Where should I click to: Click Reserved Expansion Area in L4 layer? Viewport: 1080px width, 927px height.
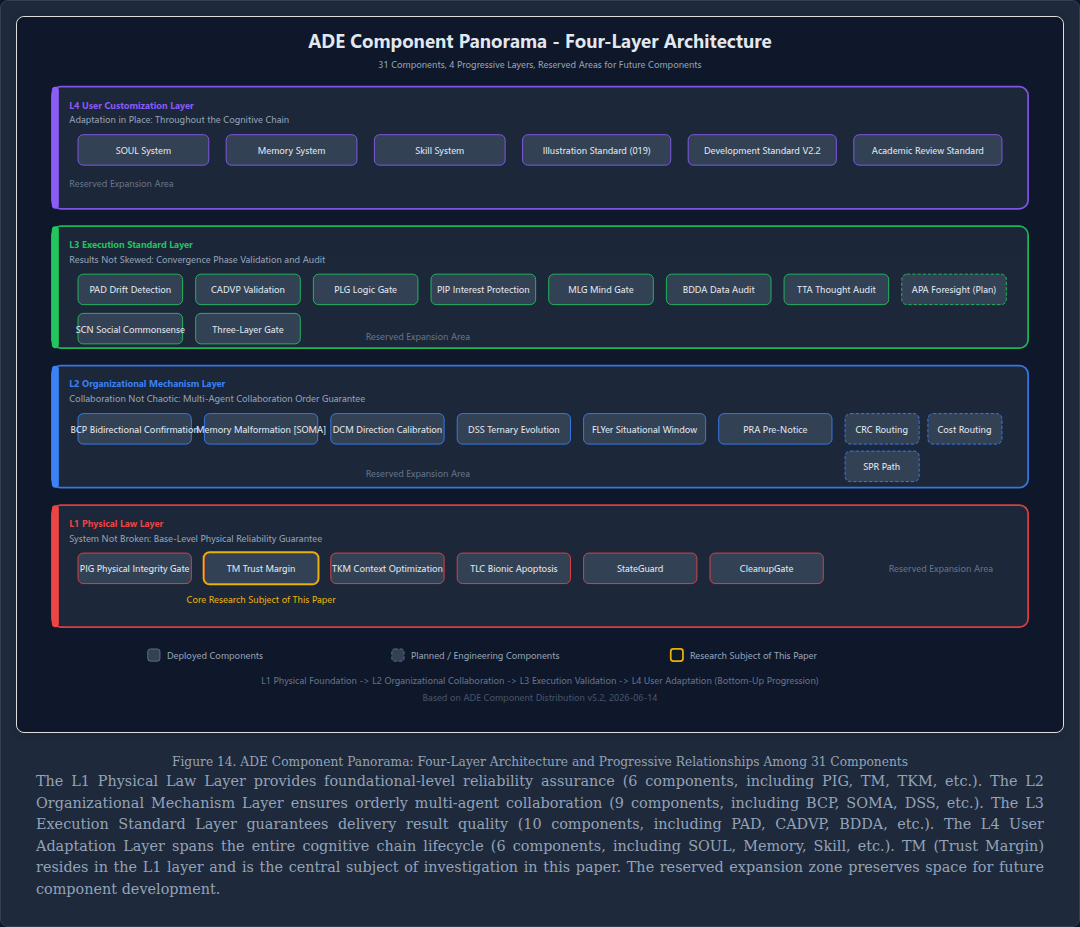coord(121,184)
